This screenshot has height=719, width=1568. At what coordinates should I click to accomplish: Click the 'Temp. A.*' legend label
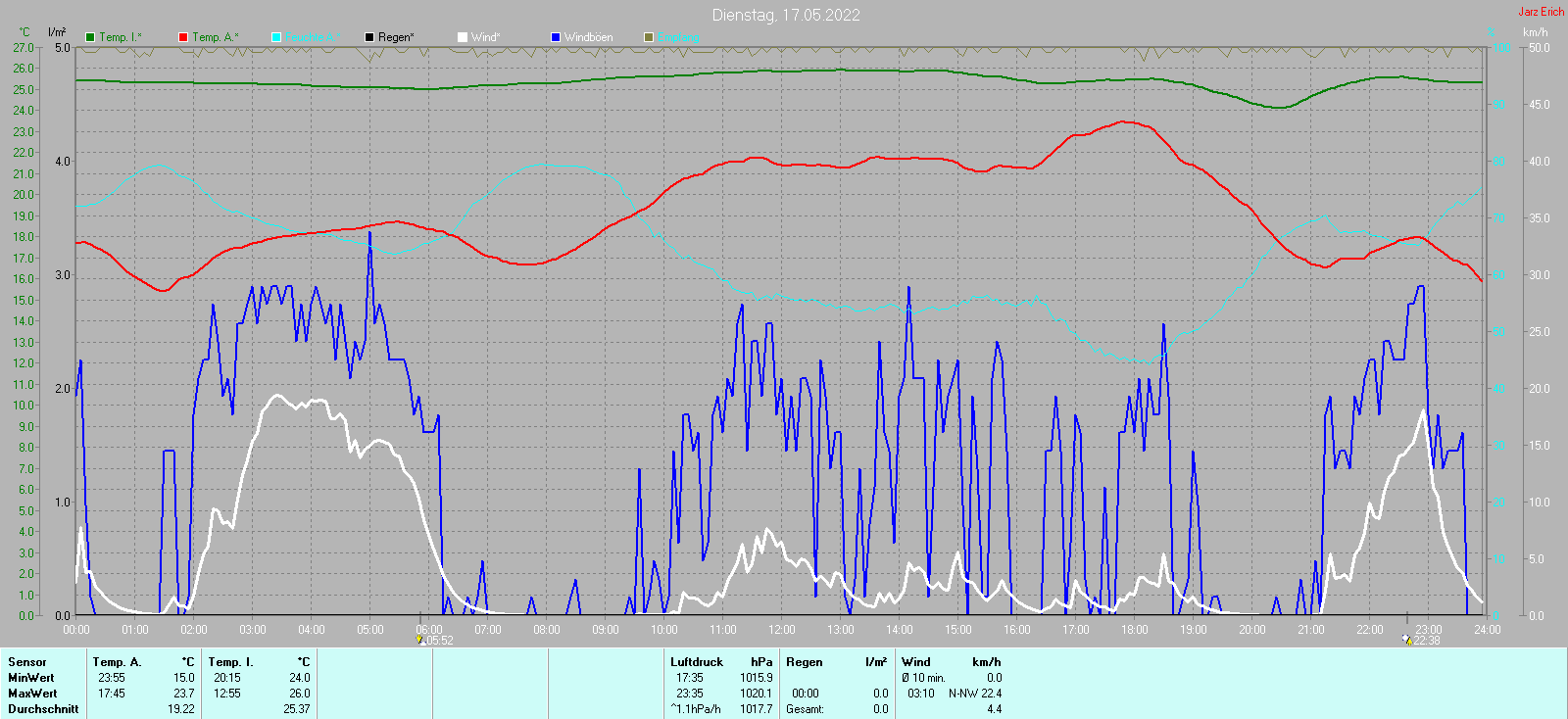215,37
